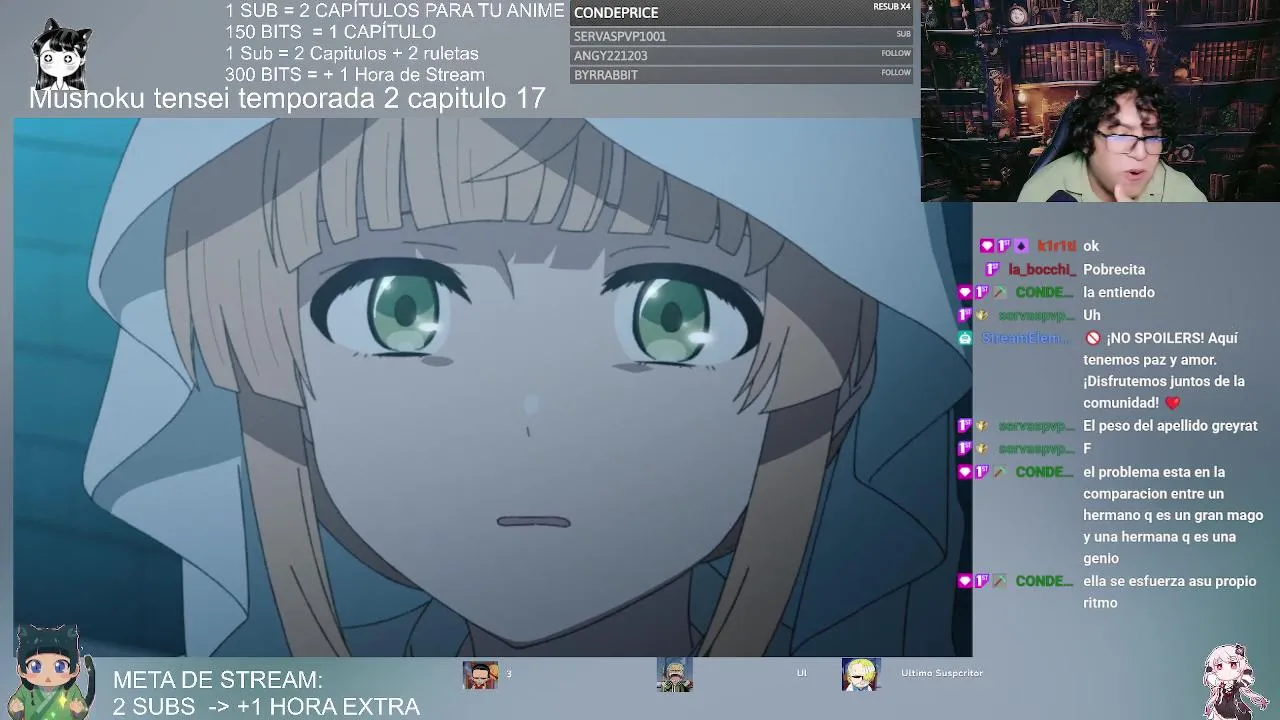The height and width of the screenshot is (720, 1280).
Task: Select the Zoro avatar in bottom bar
Action: (x=675, y=675)
